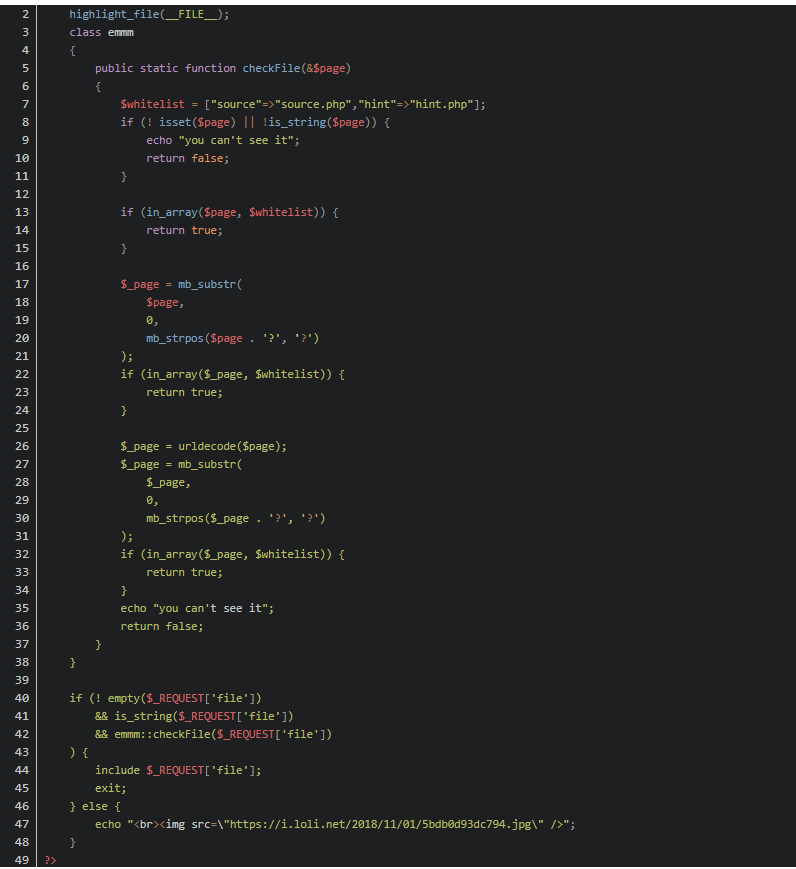
Task: Select the class name emmm
Action: pyautogui.click(x=121, y=32)
